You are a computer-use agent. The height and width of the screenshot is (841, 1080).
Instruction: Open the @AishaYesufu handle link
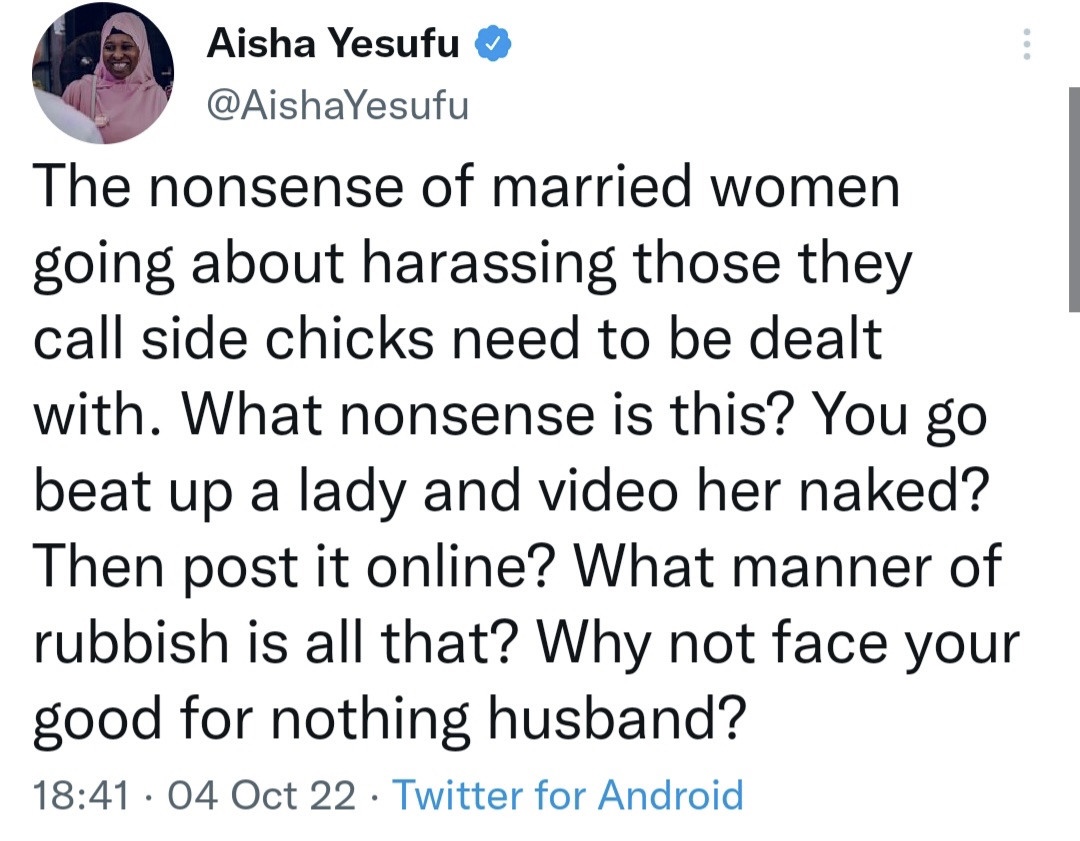pyautogui.click(x=337, y=104)
